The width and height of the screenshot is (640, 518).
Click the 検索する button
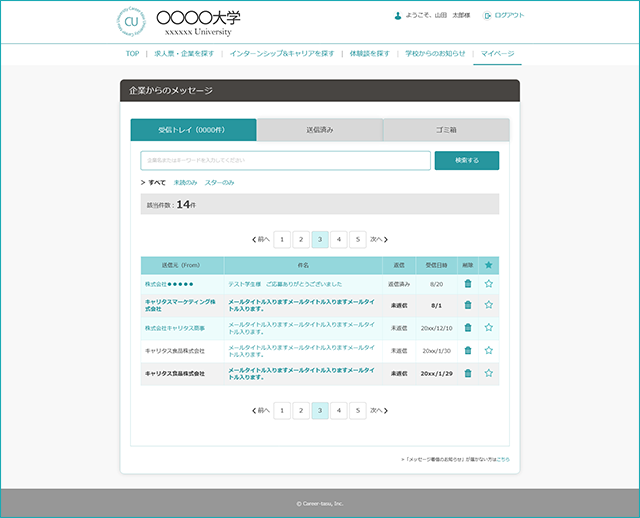[467, 160]
